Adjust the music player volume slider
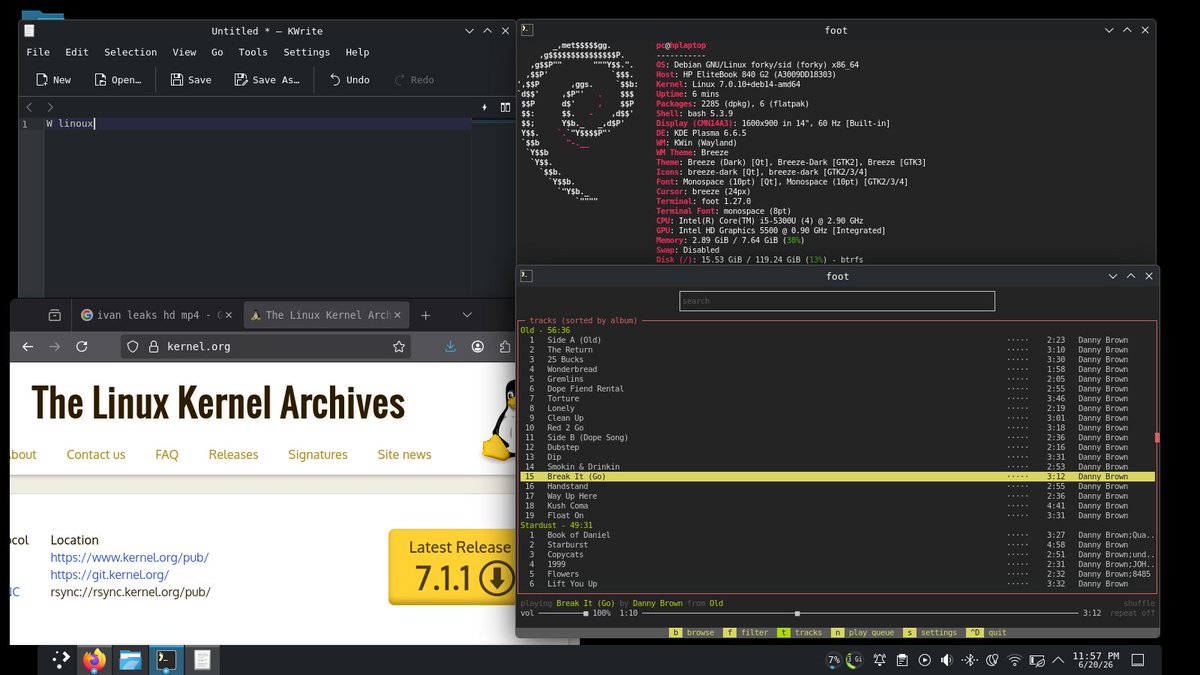The image size is (1200, 675). [563, 613]
